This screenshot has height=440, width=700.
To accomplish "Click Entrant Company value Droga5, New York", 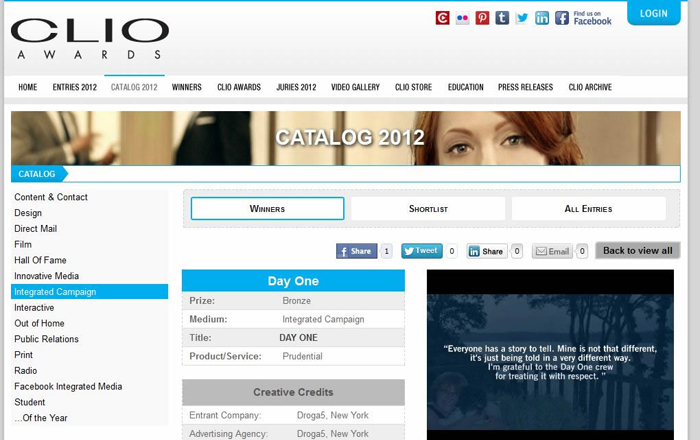I will [x=333, y=415].
